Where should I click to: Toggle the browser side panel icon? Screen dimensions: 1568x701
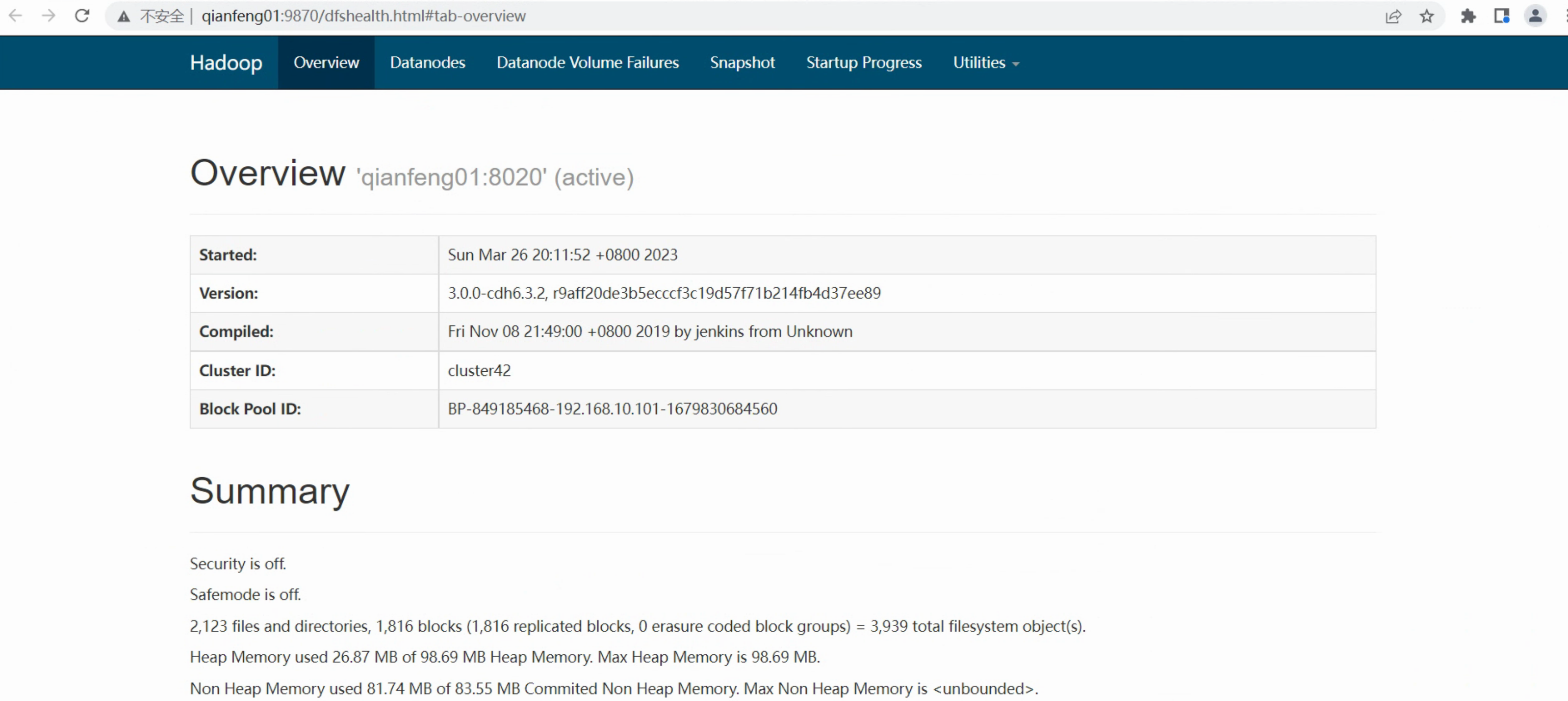click(1502, 17)
